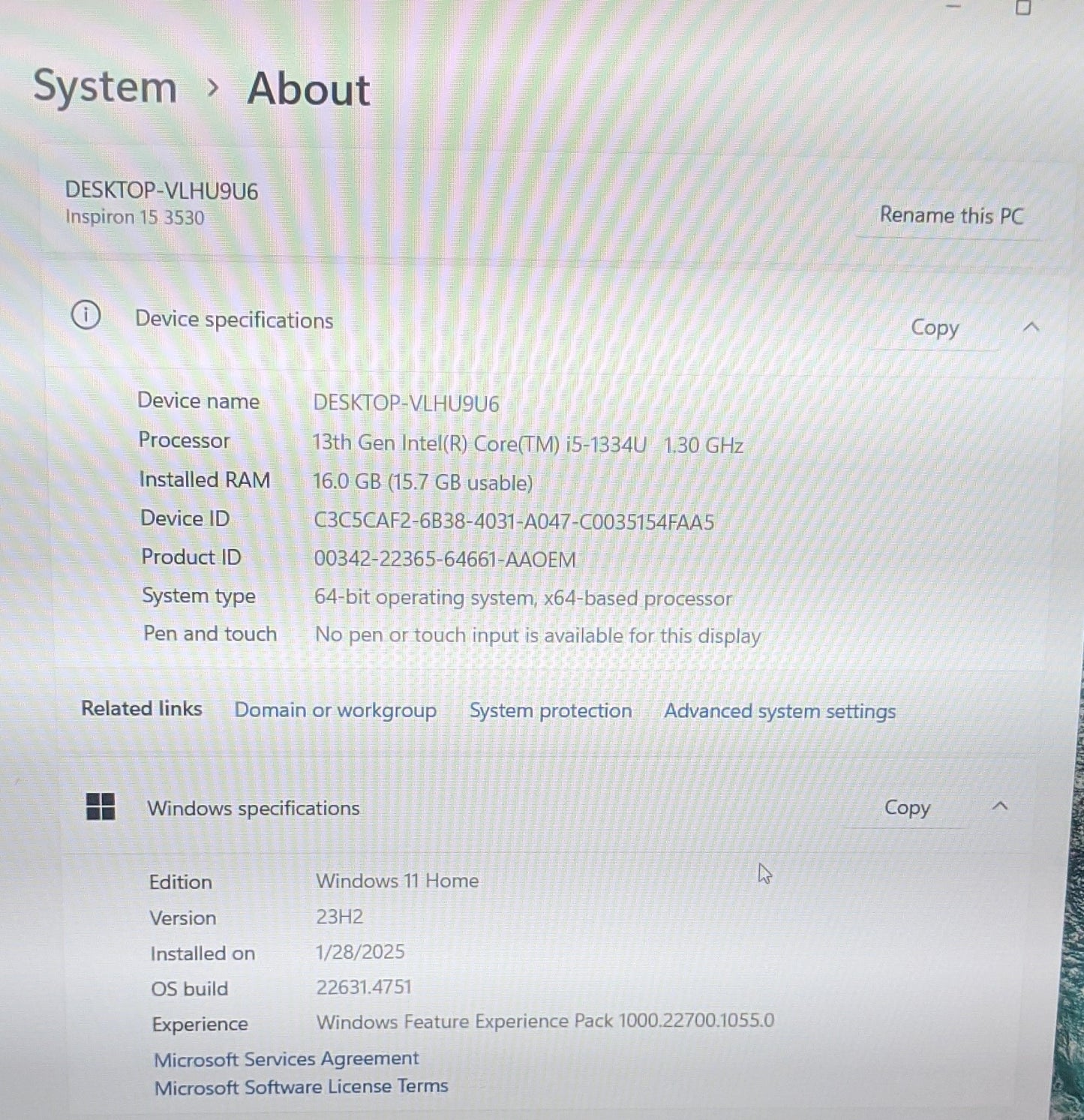
Task: Collapse the Device specifications section
Action: 1031,327
